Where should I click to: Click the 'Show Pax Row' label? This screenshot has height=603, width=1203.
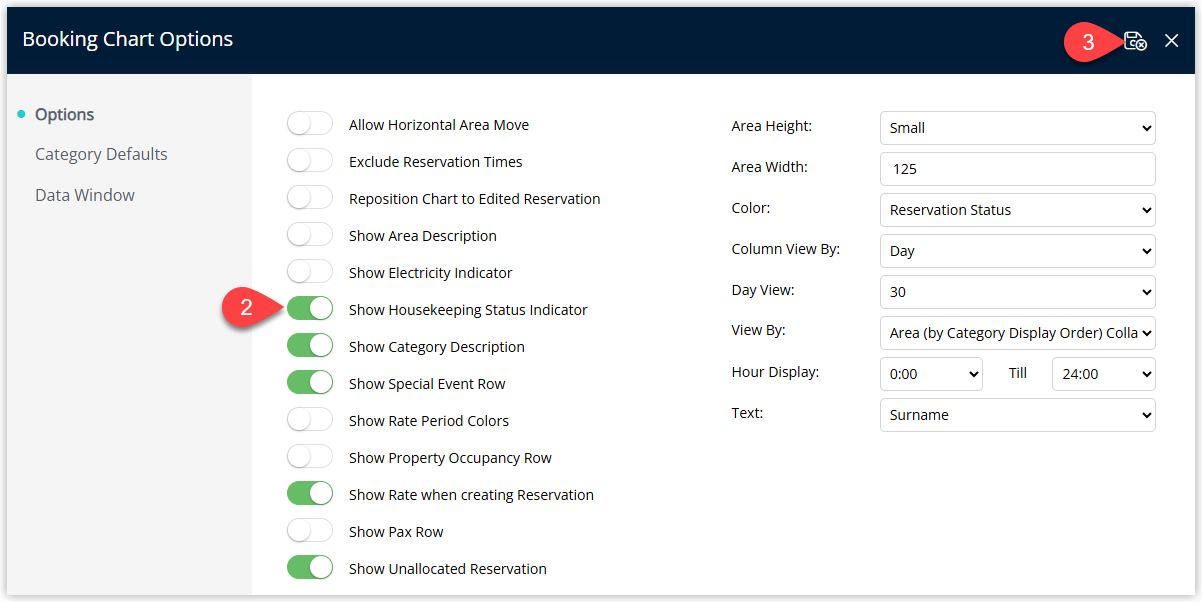(x=396, y=532)
